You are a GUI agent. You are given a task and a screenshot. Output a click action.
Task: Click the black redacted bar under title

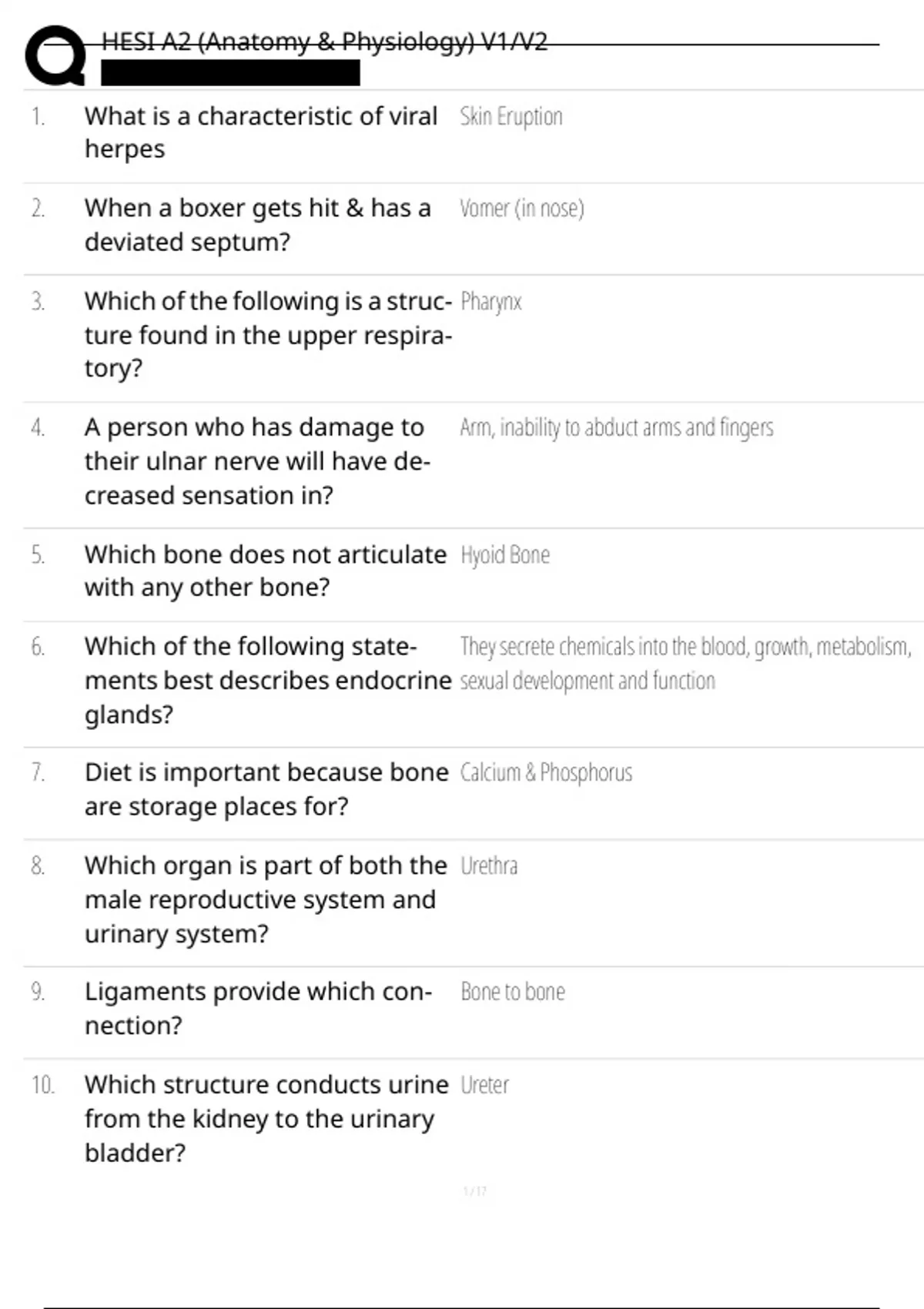tap(230, 73)
